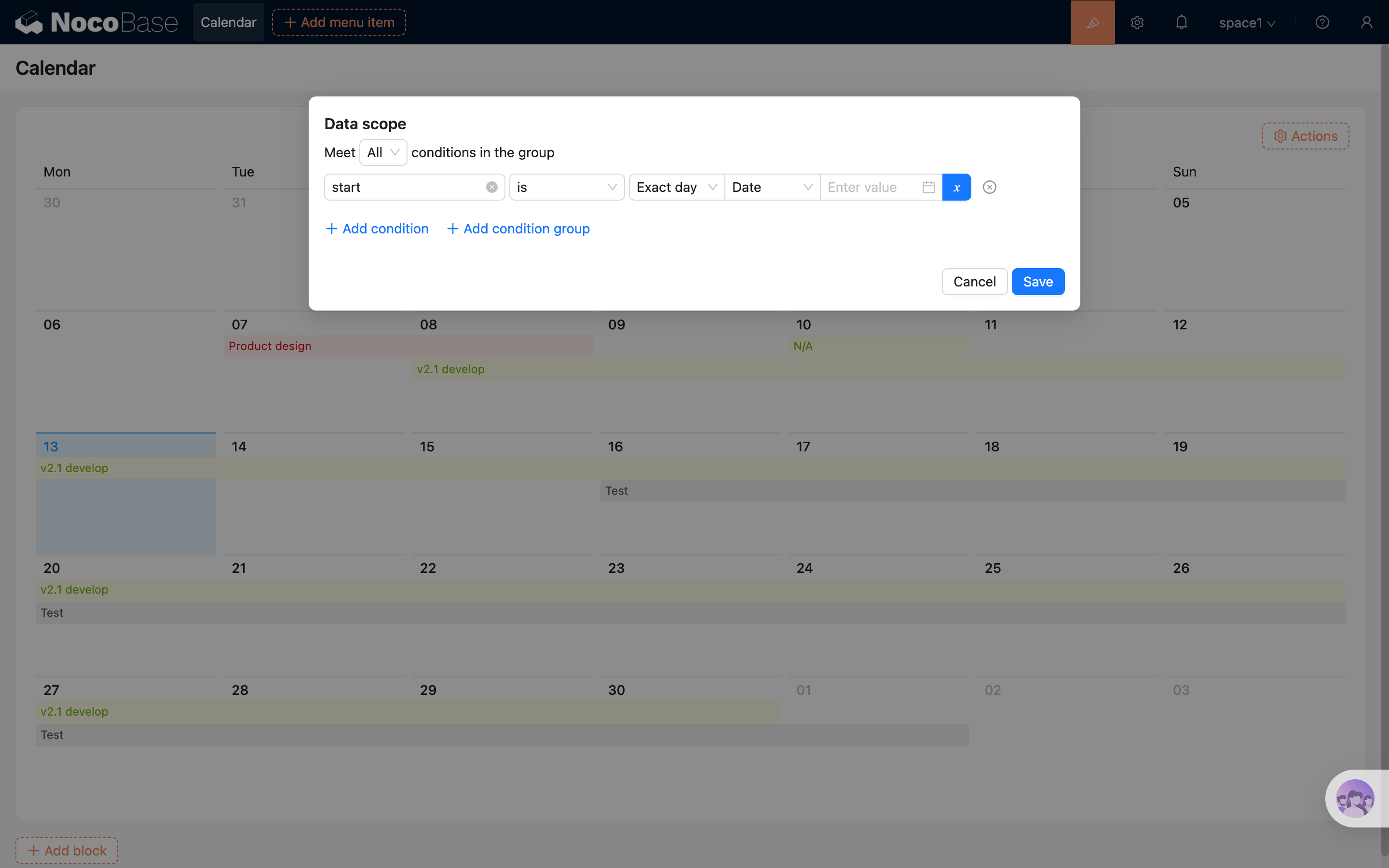The height and width of the screenshot is (868, 1389).
Task: Open the Date type dropdown
Action: [771, 187]
